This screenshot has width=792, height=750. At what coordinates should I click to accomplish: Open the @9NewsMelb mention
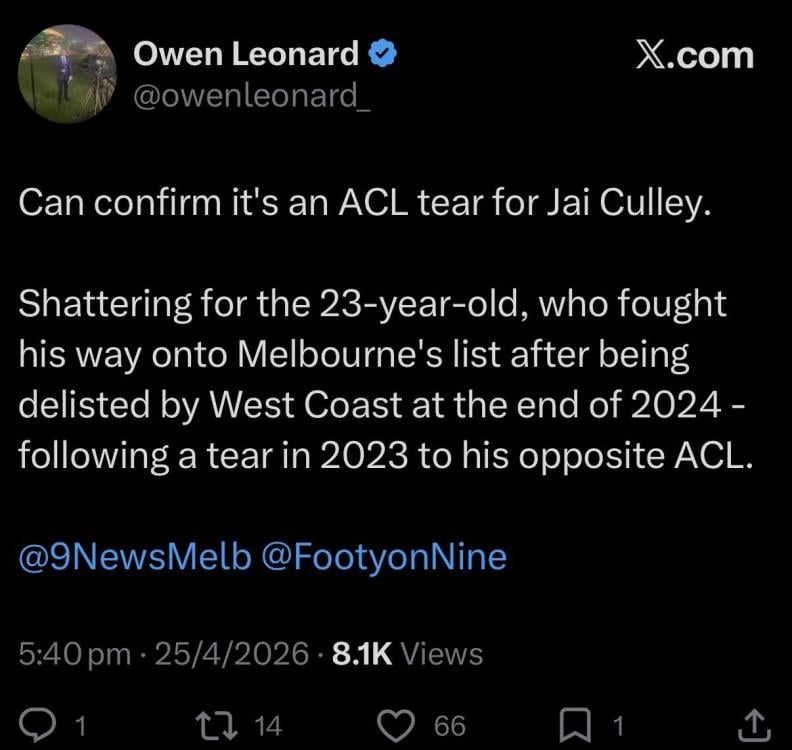(134, 557)
